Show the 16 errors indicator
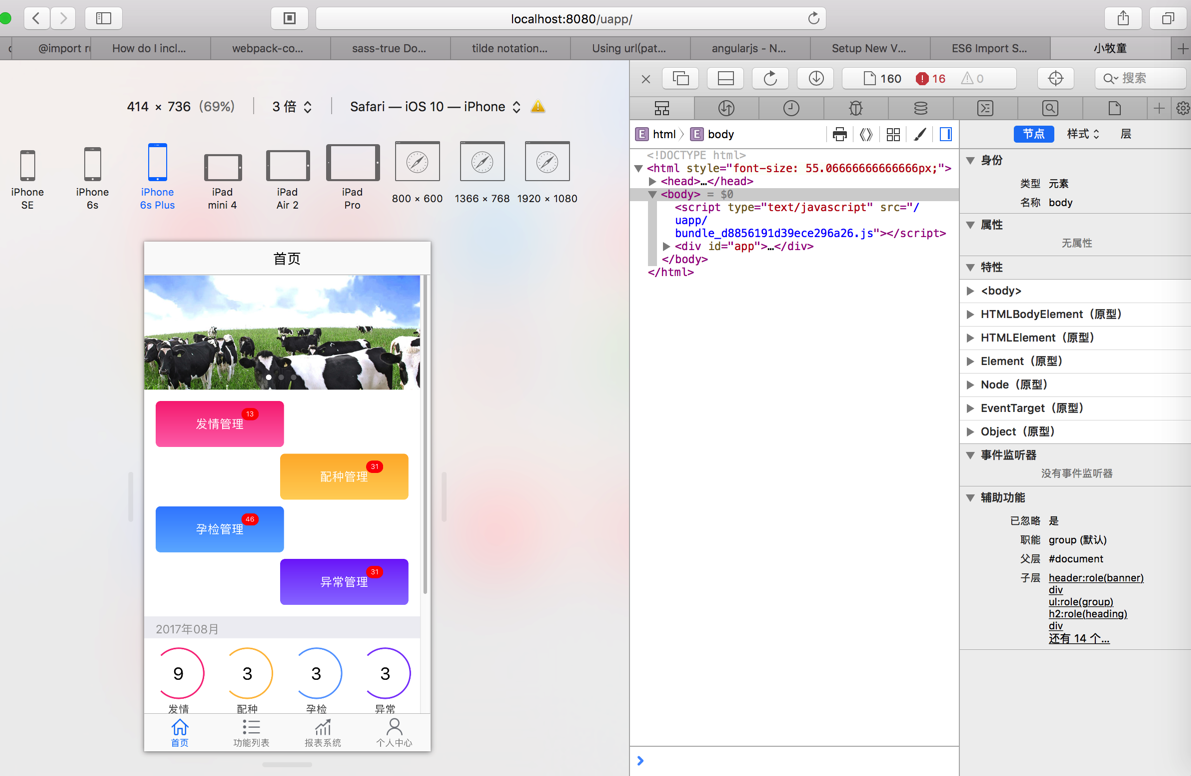 [x=930, y=78]
